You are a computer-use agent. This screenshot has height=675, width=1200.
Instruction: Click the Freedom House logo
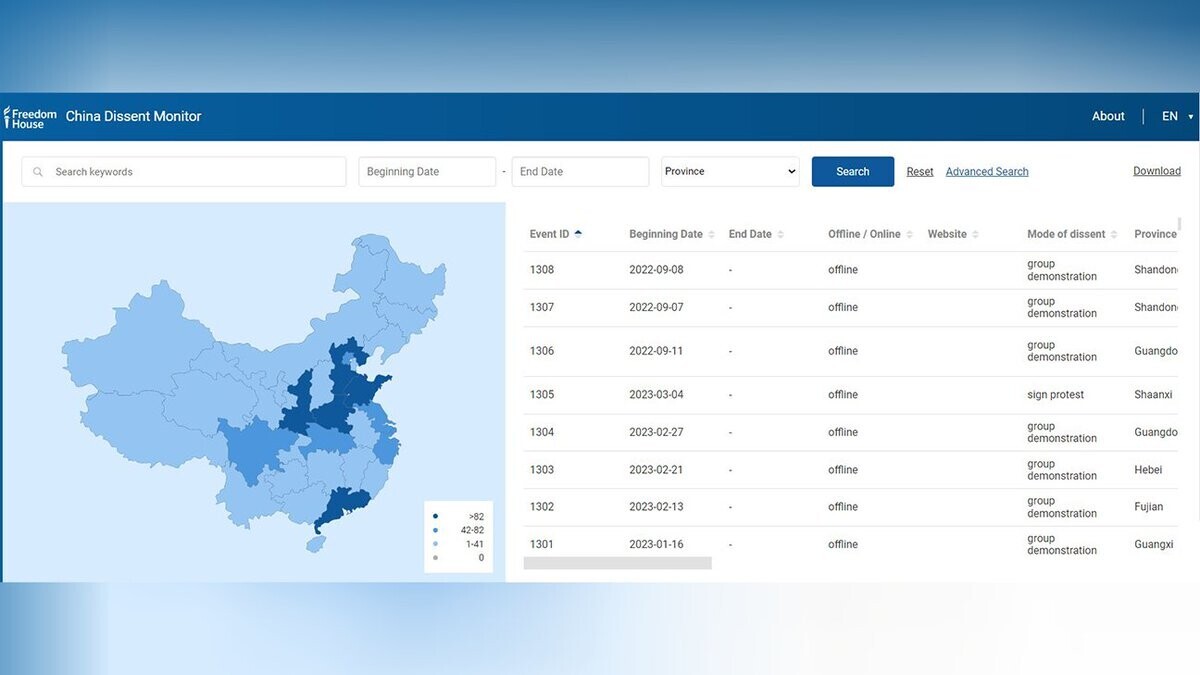coord(30,117)
